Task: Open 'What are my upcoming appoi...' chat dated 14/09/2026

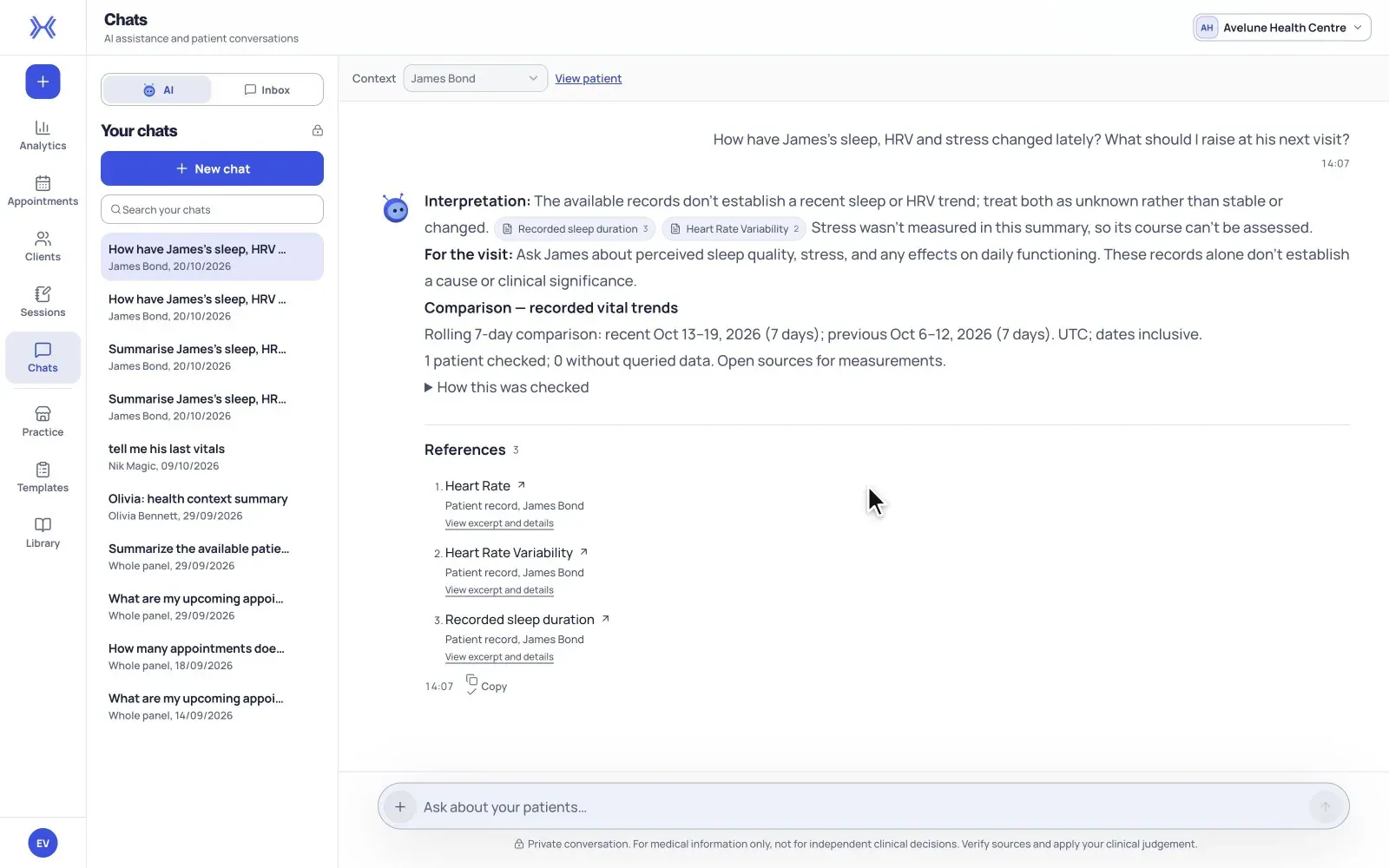Action: [x=212, y=707]
